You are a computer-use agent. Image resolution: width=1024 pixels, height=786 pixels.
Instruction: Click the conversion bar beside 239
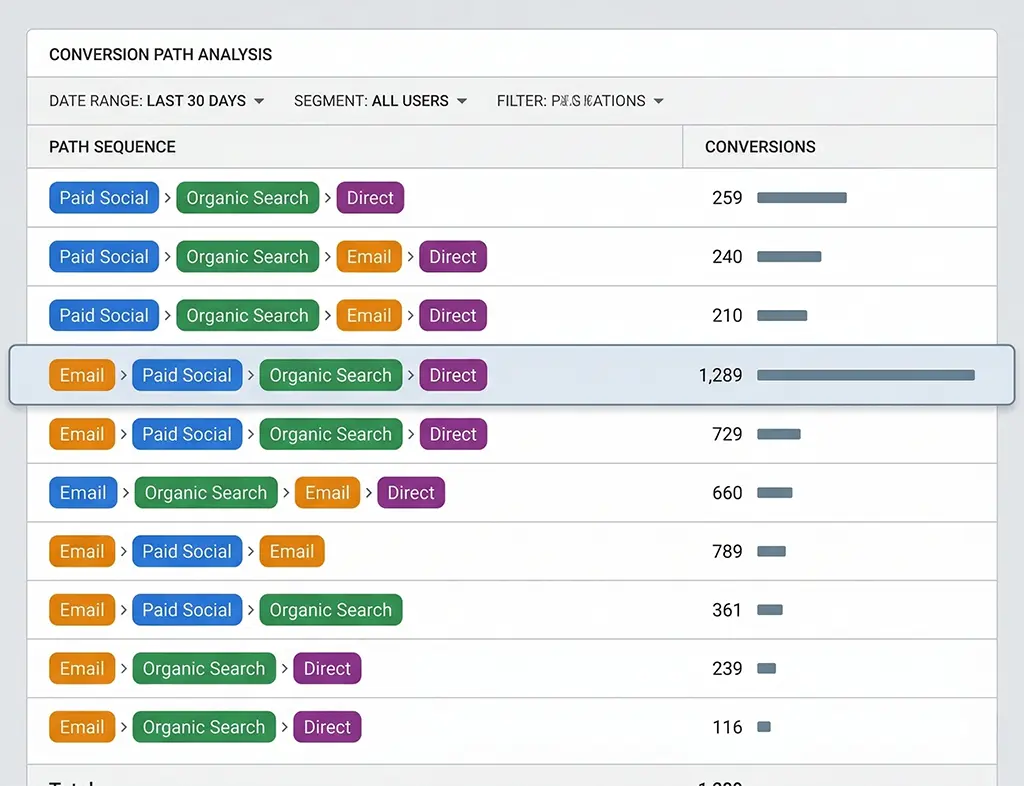coord(767,668)
